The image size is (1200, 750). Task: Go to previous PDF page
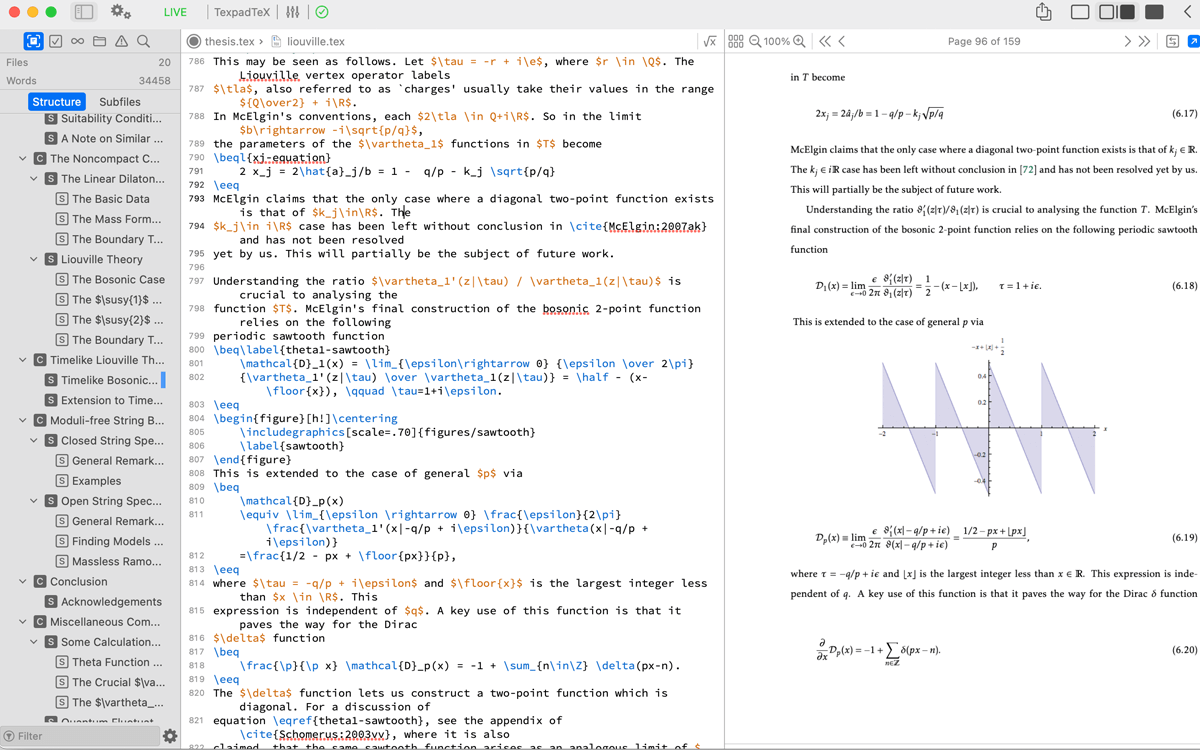pyautogui.click(x=841, y=41)
